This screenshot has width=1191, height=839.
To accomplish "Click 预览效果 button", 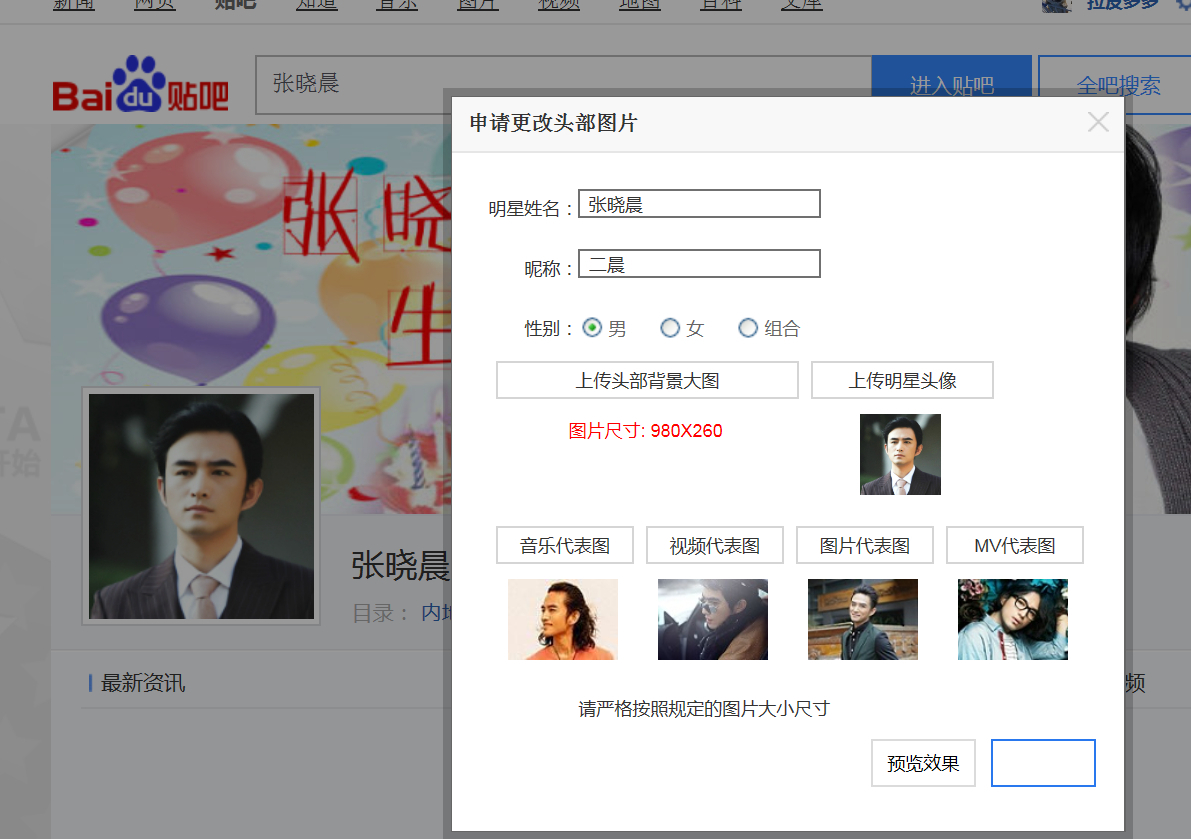I will point(923,763).
